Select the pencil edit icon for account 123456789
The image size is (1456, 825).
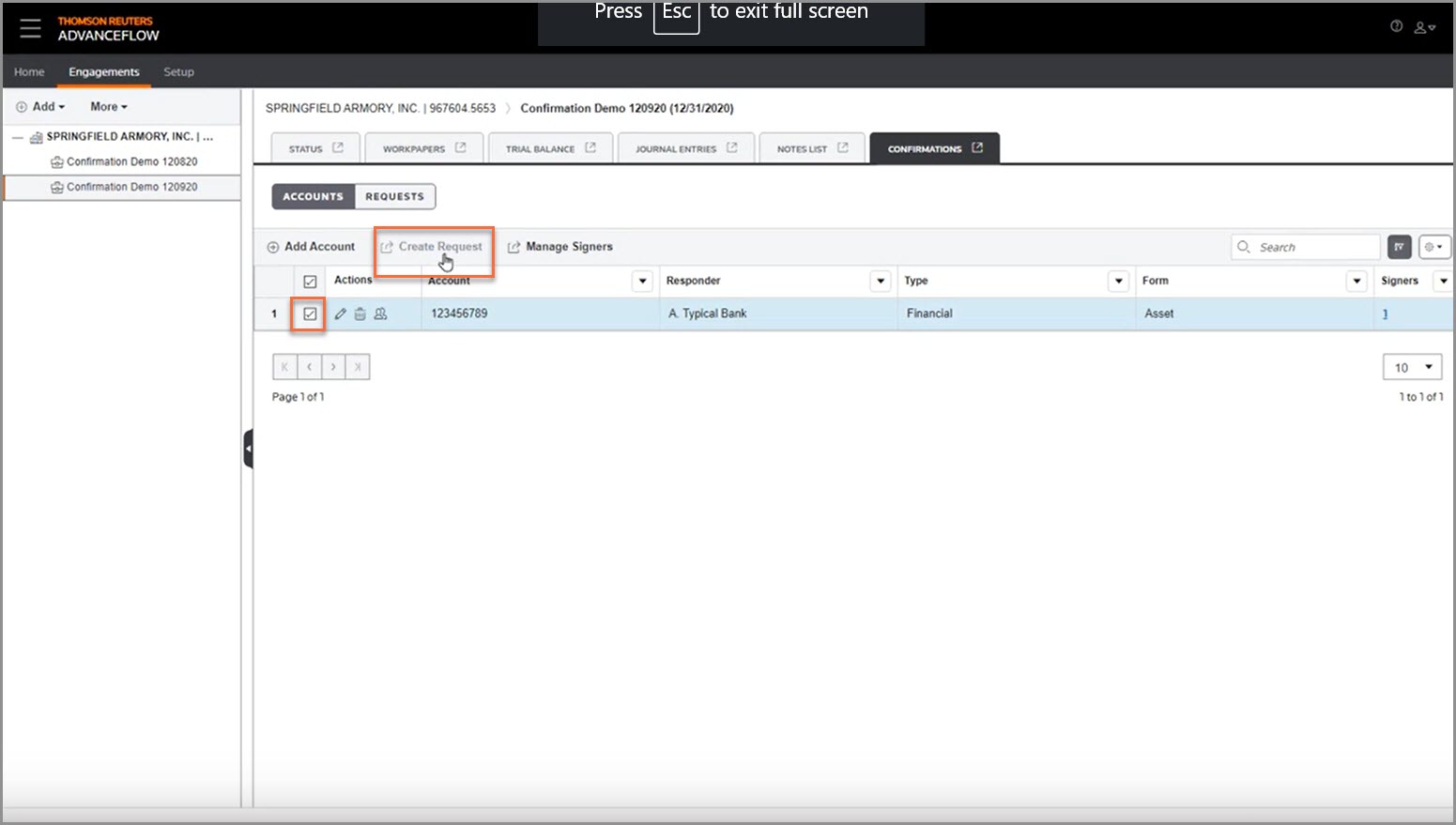[341, 313]
